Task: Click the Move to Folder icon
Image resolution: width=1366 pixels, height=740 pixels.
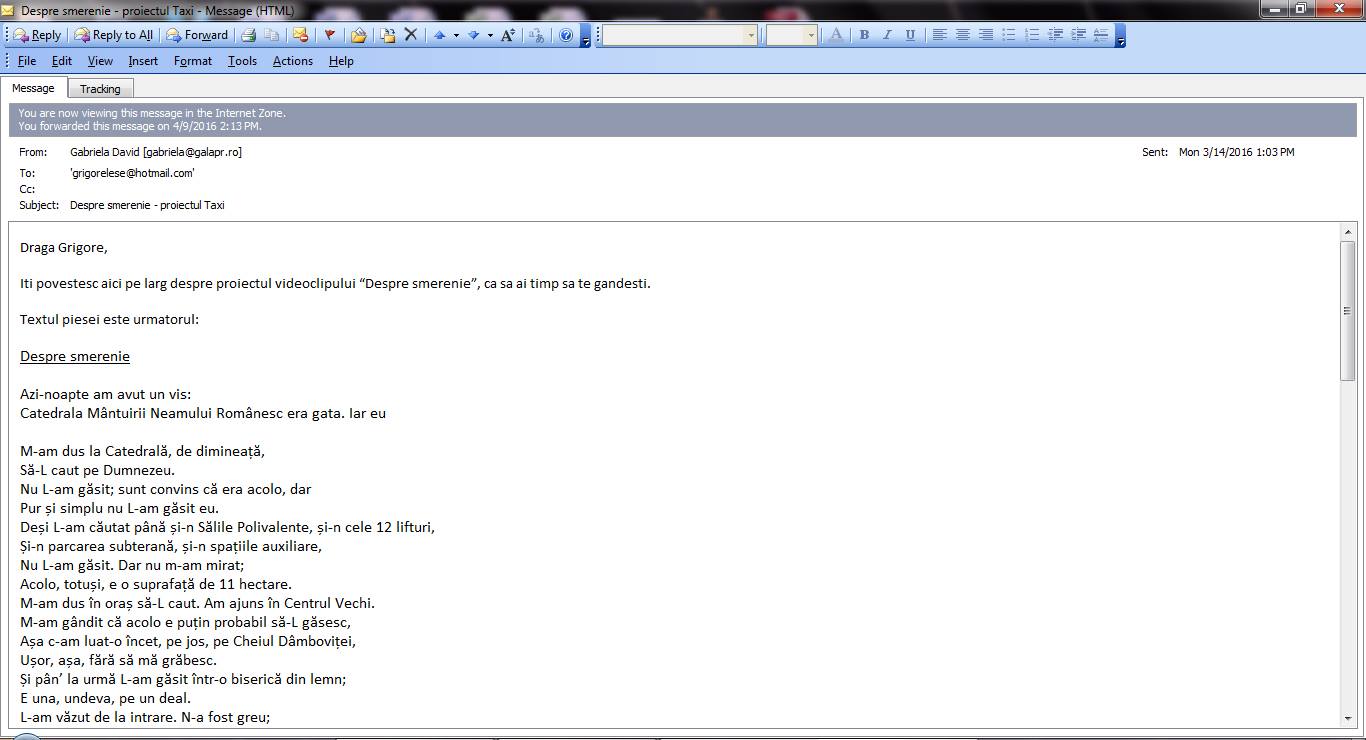Action: [x=358, y=35]
